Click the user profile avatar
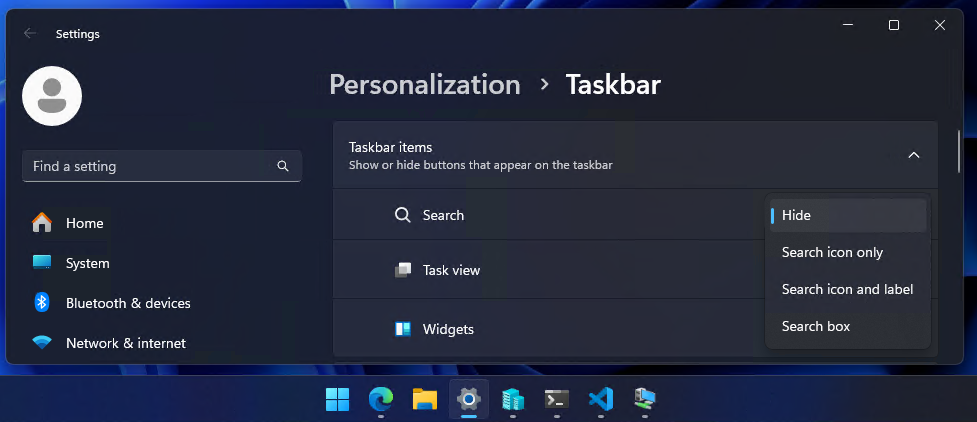Viewport: 977px width, 422px height. 52,96
